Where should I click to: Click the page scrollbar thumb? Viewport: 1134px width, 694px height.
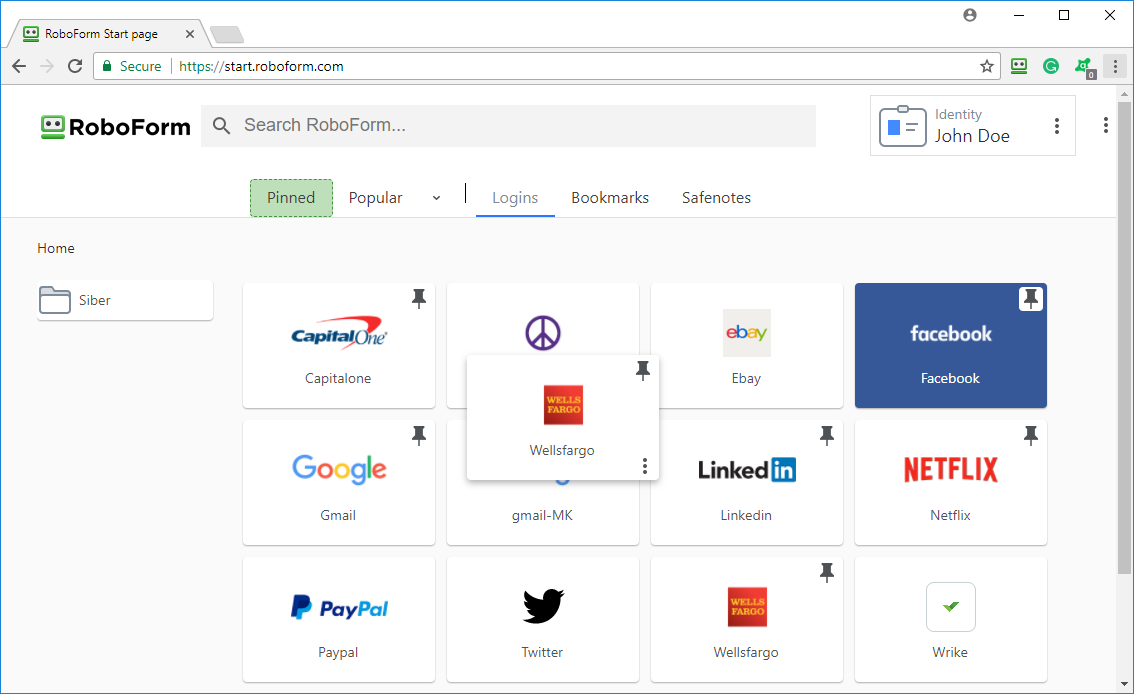point(1124,337)
